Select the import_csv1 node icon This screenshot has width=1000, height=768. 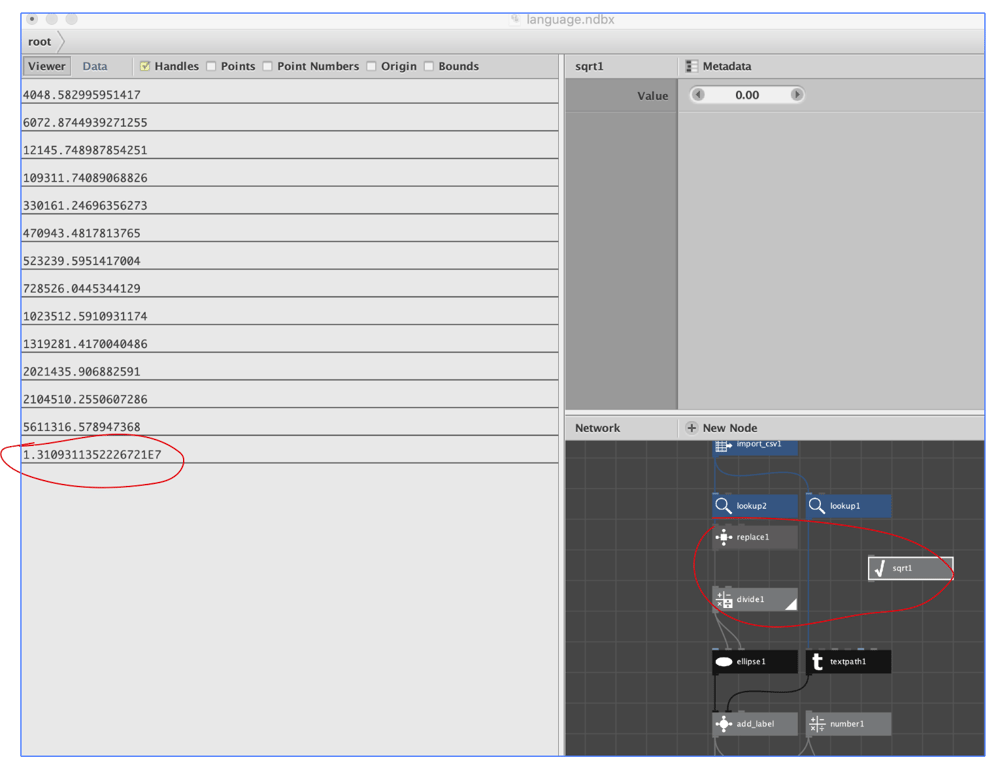(x=723, y=446)
